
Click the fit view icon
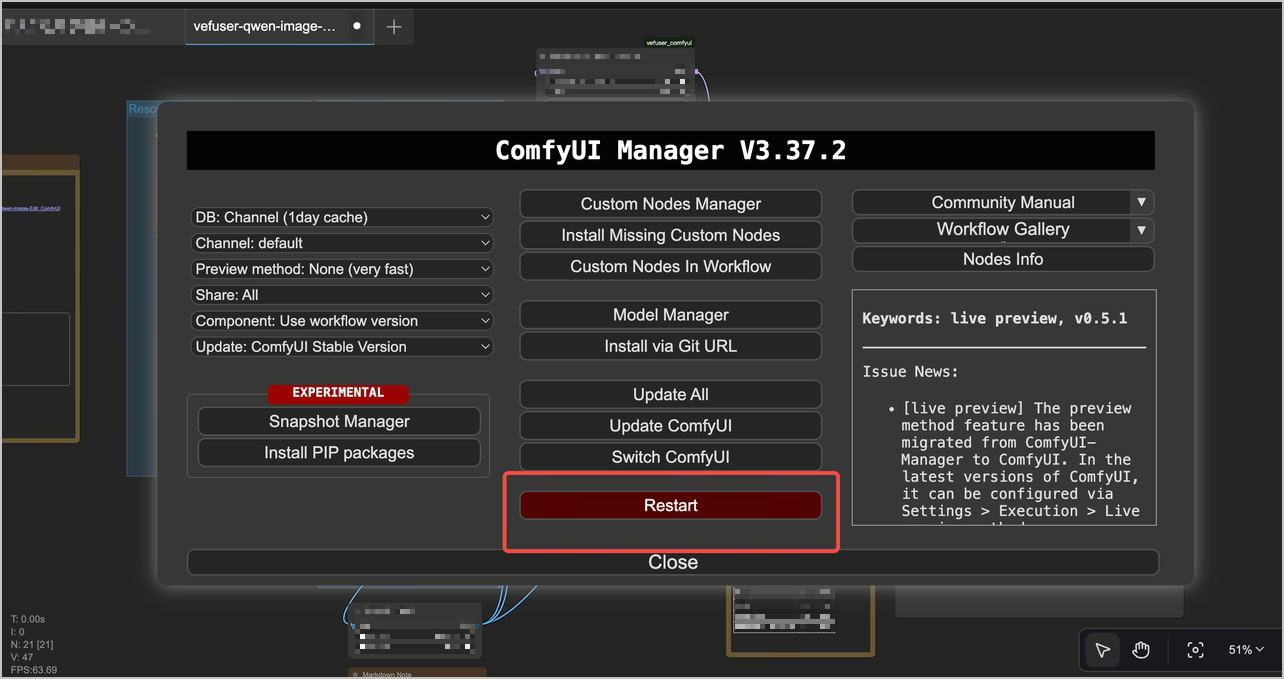coord(1195,650)
